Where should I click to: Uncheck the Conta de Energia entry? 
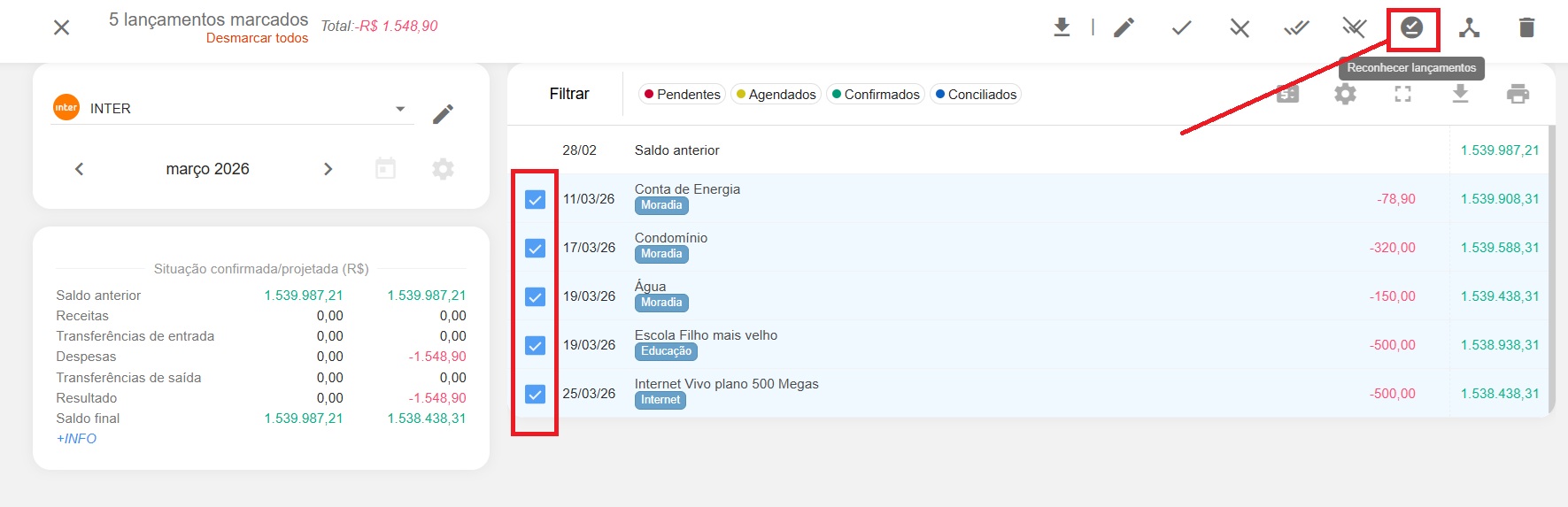click(x=535, y=200)
